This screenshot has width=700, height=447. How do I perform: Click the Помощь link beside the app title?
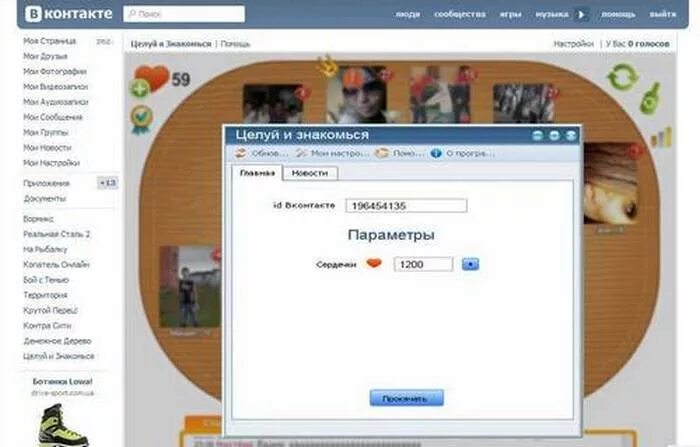235,44
